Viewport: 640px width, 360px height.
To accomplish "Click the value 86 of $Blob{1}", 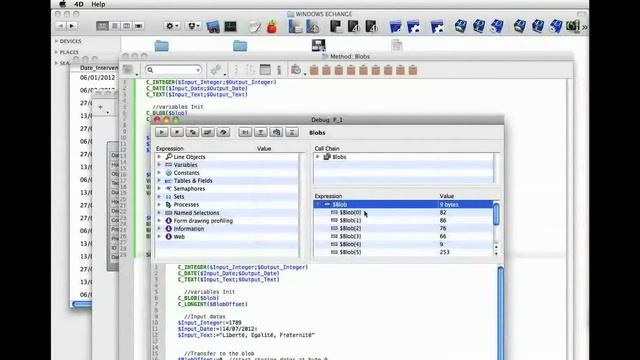I will [x=443, y=220].
